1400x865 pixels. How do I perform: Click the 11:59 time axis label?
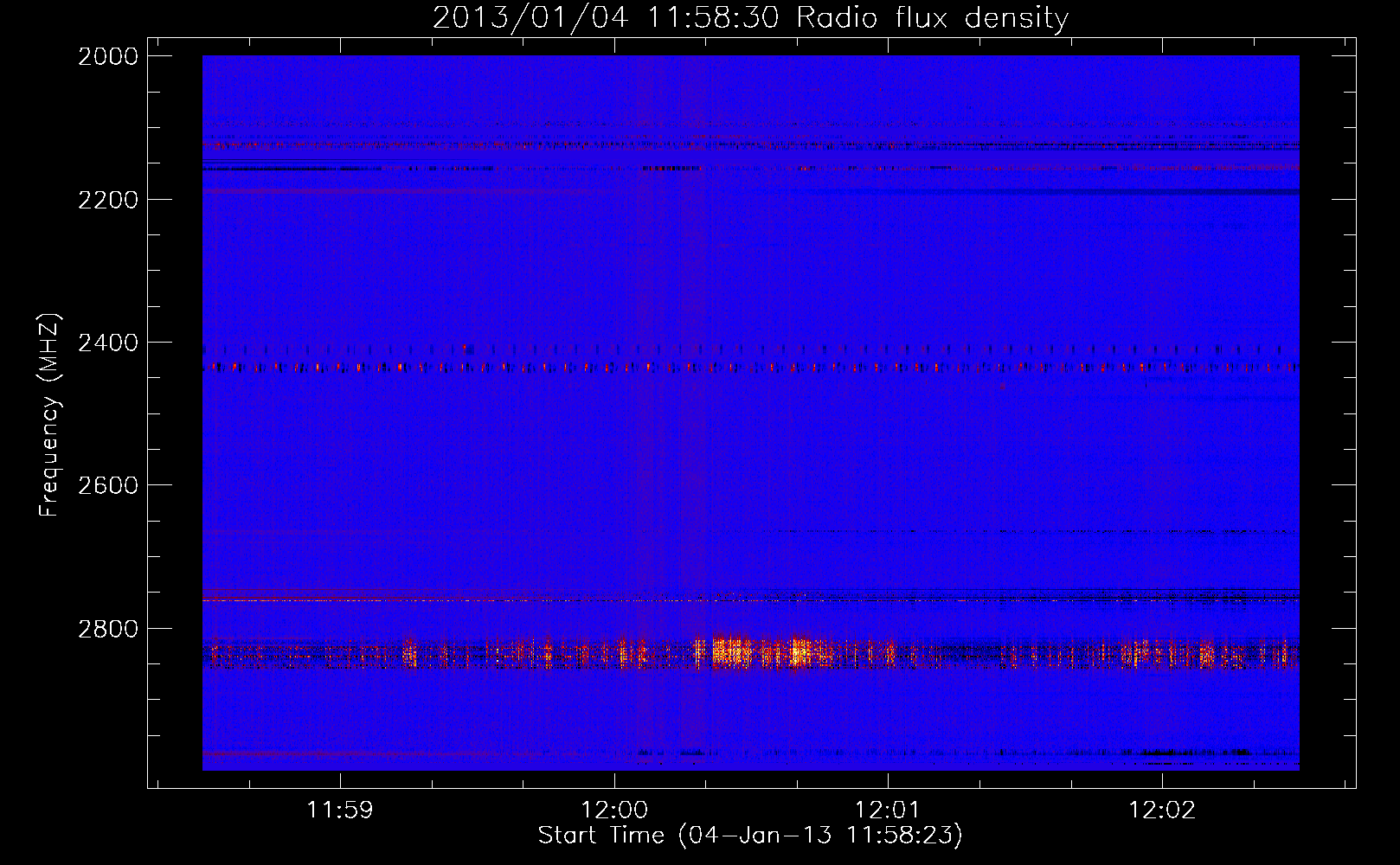[340, 810]
